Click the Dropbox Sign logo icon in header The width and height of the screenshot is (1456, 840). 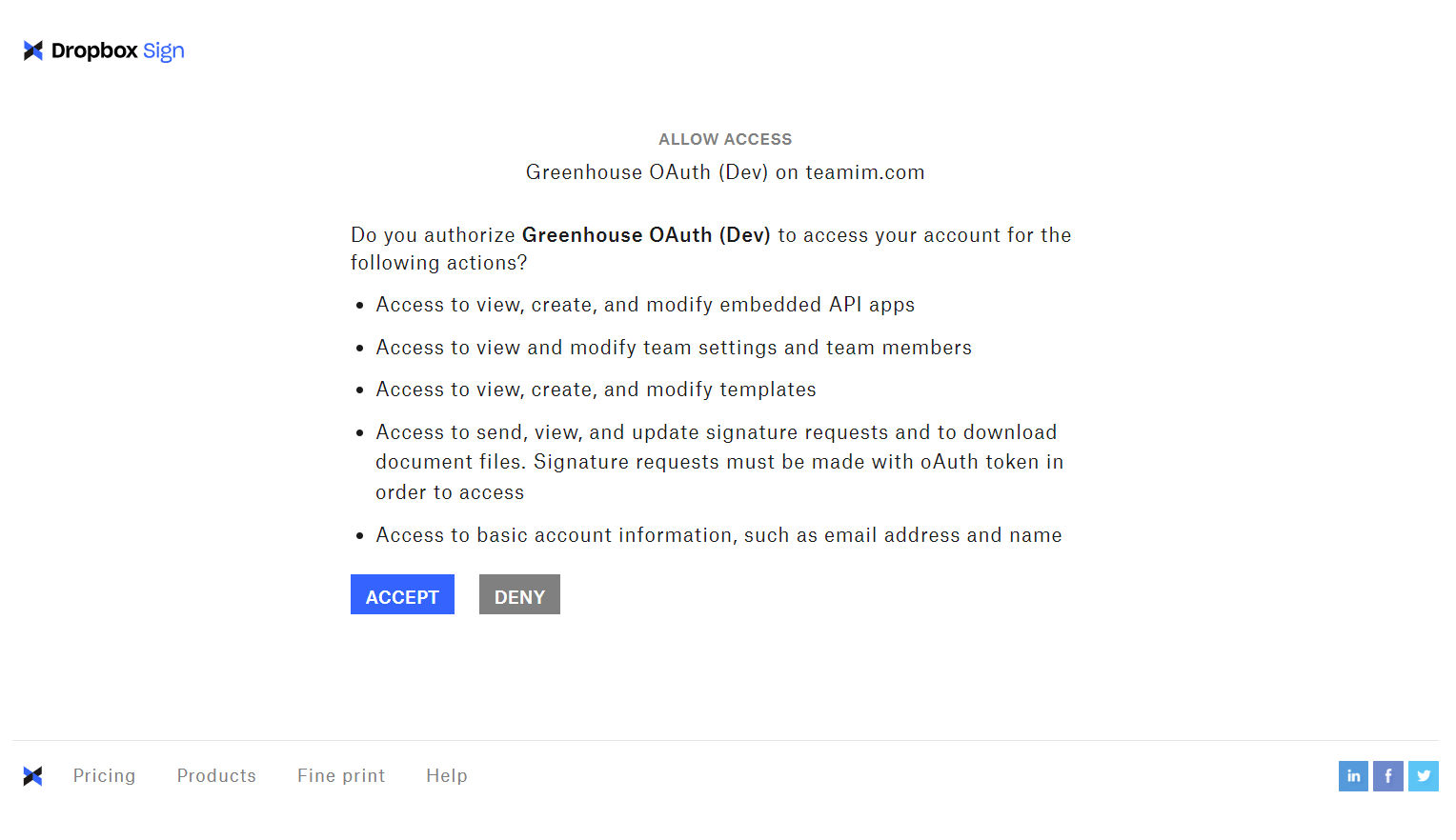click(33, 50)
